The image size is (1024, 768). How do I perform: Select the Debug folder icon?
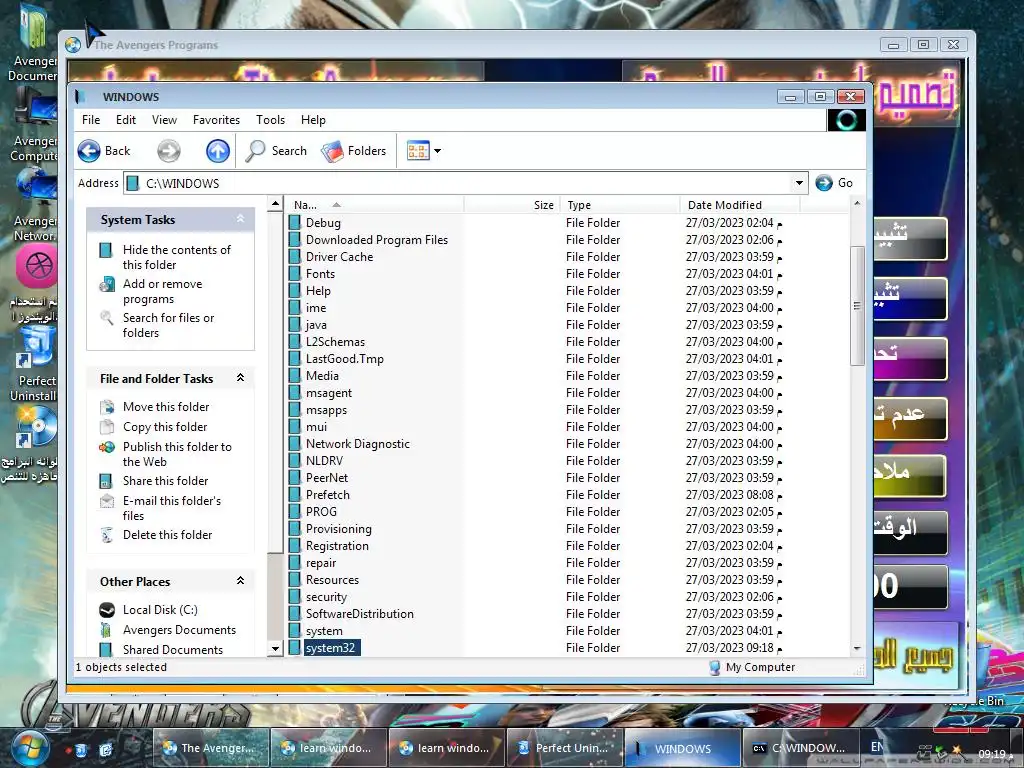point(295,223)
